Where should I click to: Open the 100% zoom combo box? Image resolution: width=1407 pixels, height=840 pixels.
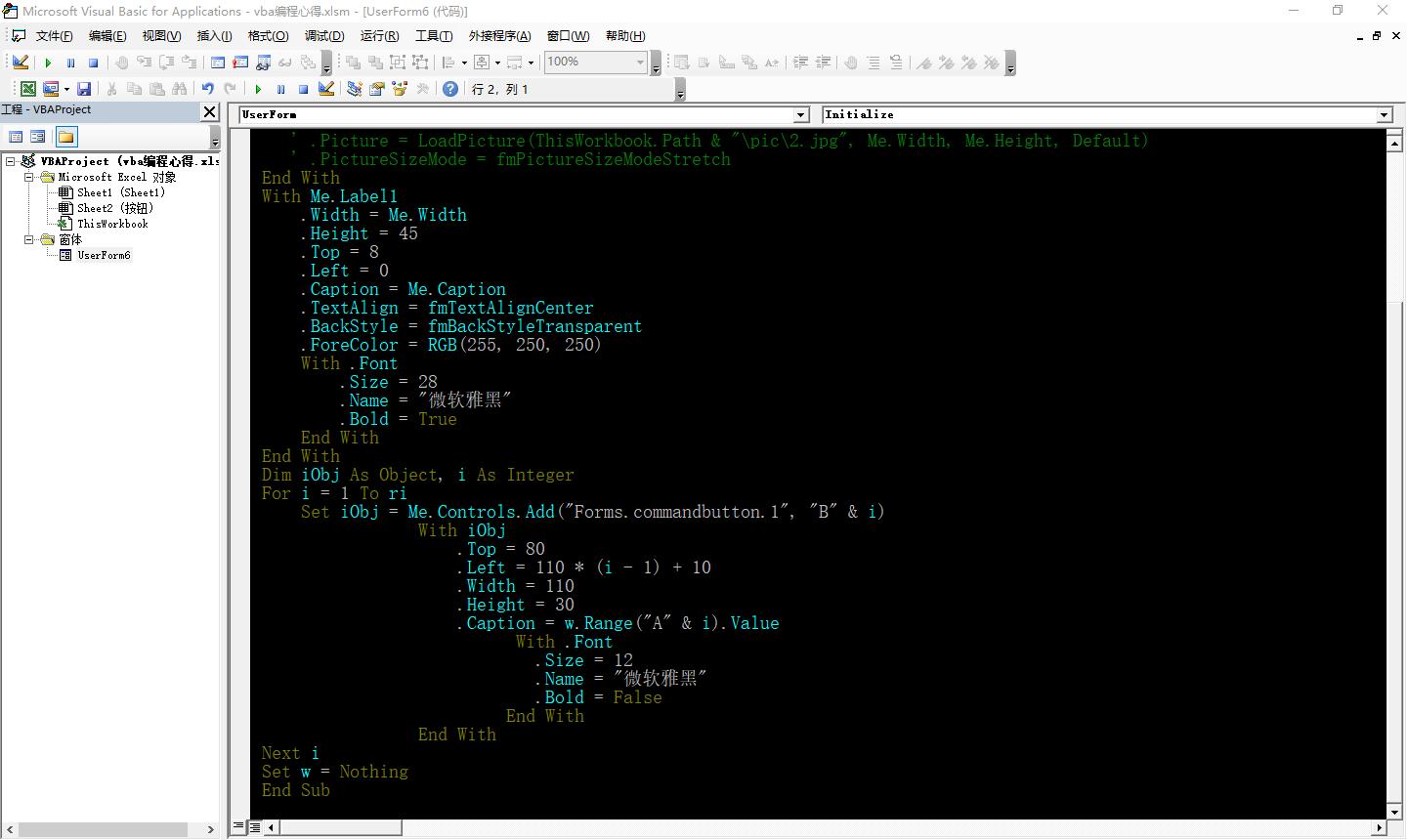pyautogui.click(x=640, y=62)
